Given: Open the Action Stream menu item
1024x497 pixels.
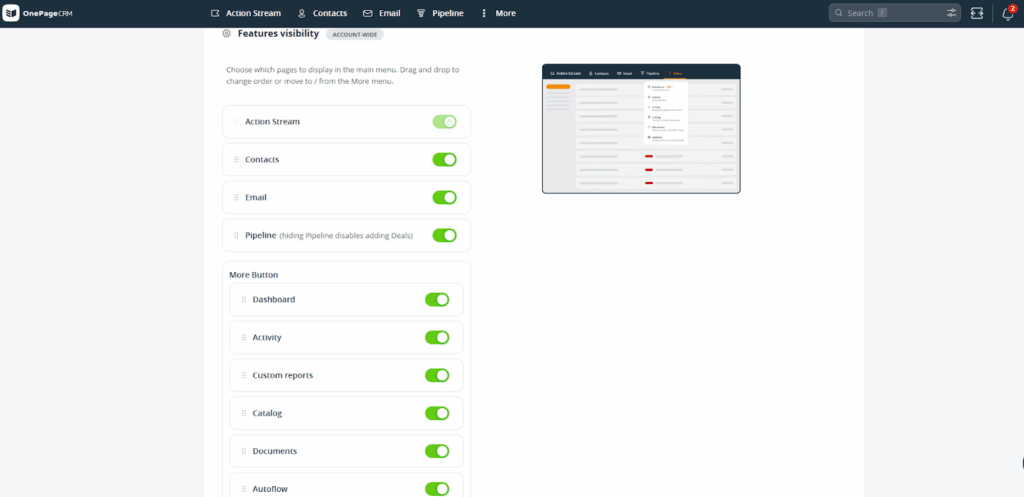Looking at the screenshot, I should tap(246, 13).
